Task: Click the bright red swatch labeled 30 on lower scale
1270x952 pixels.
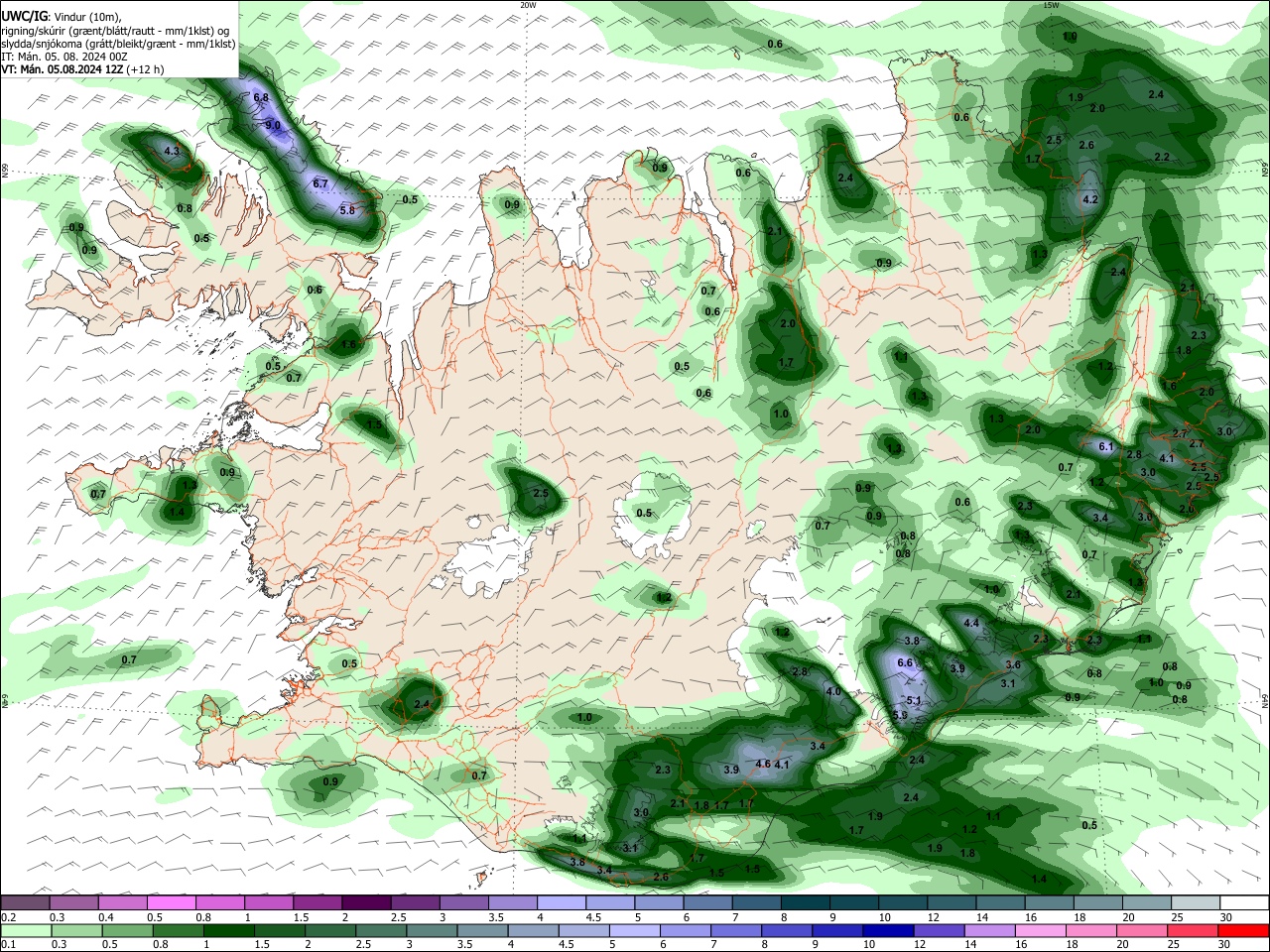Action: (1244, 930)
